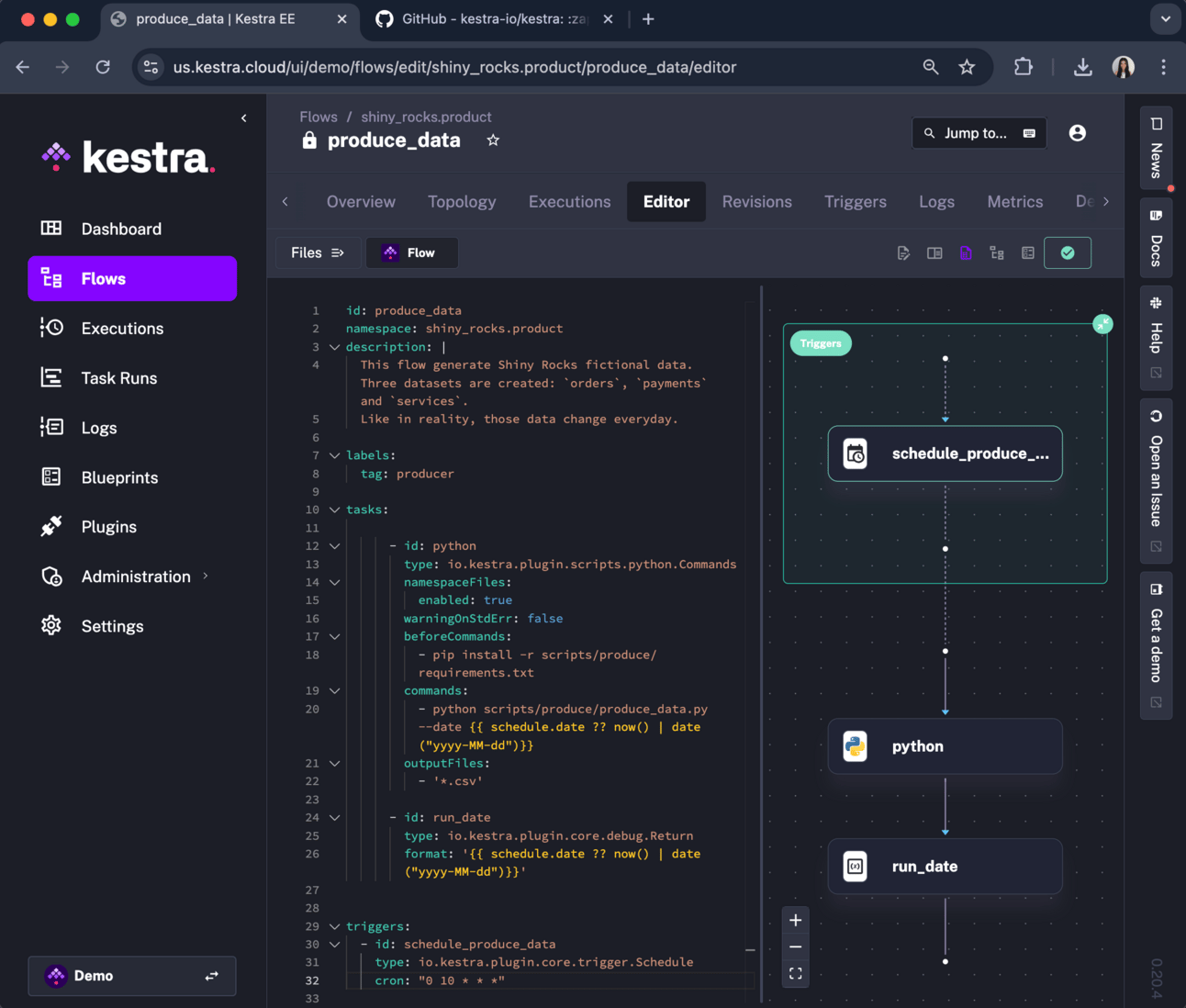Open the user account icon
This screenshot has height=1008, width=1186.
click(1078, 133)
